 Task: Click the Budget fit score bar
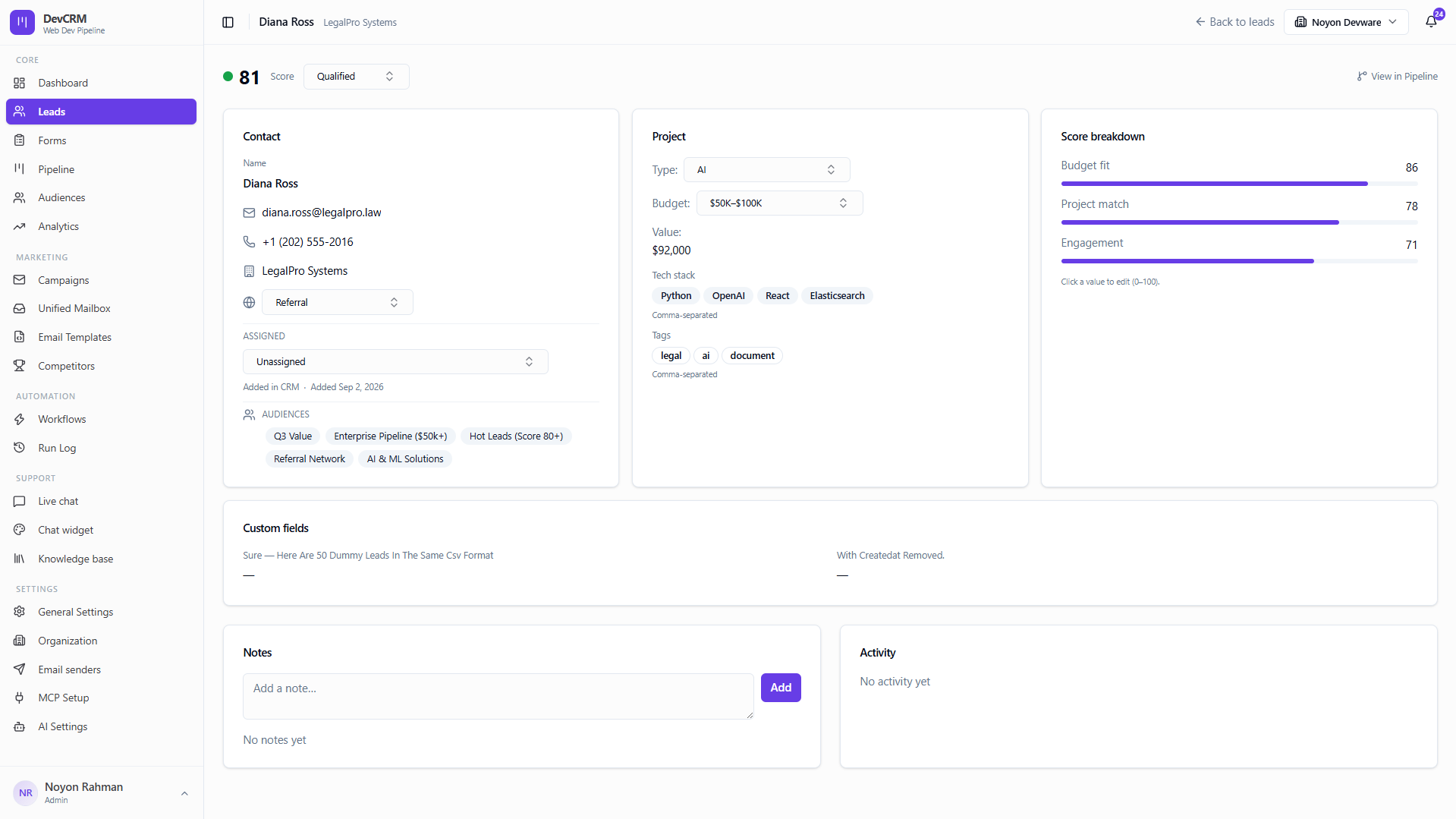pyautogui.click(x=1239, y=184)
